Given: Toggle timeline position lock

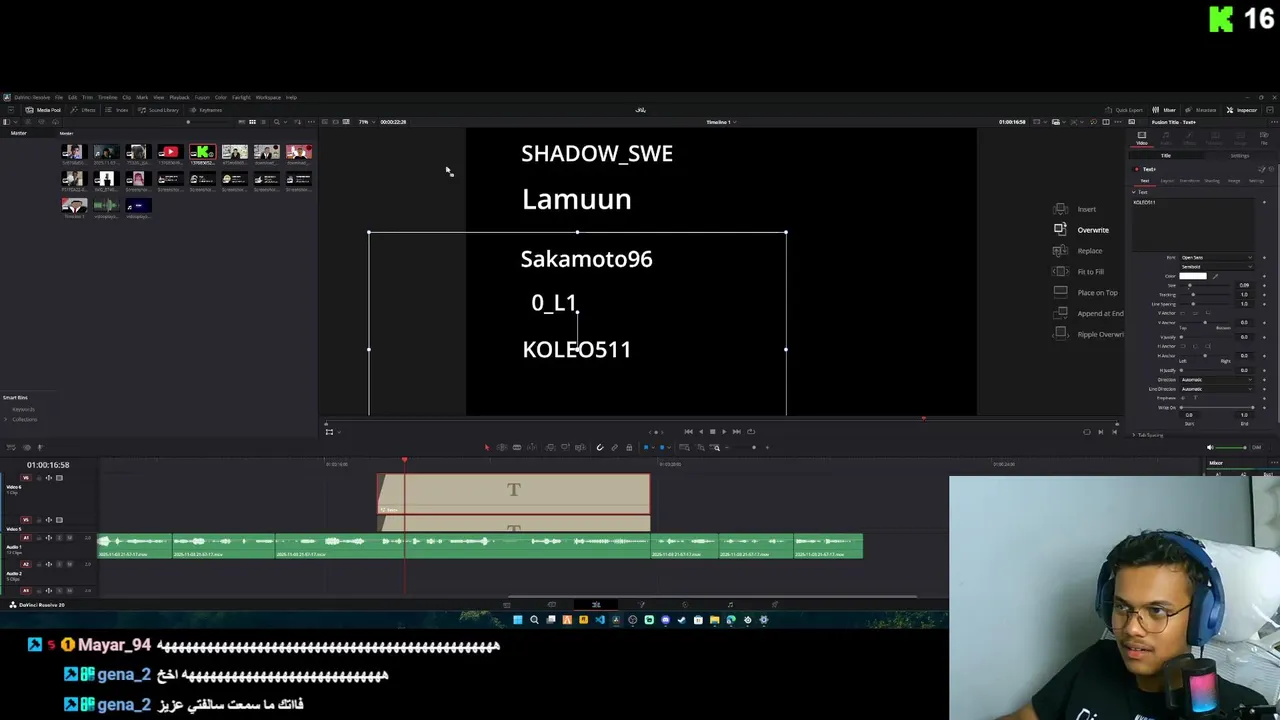Looking at the screenshot, I should (628, 447).
